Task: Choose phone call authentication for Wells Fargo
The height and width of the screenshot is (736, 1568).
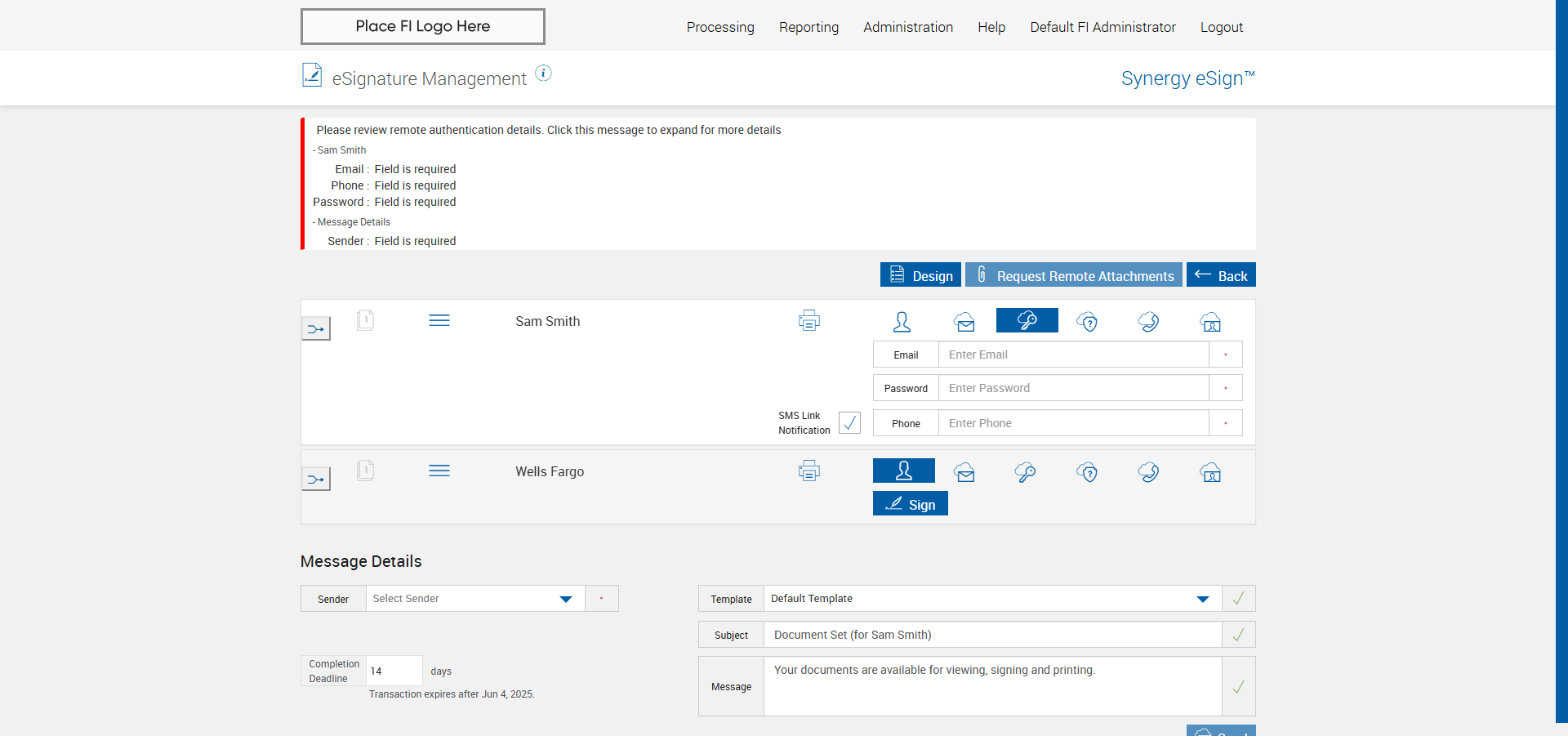Action: (x=1148, y=472)
